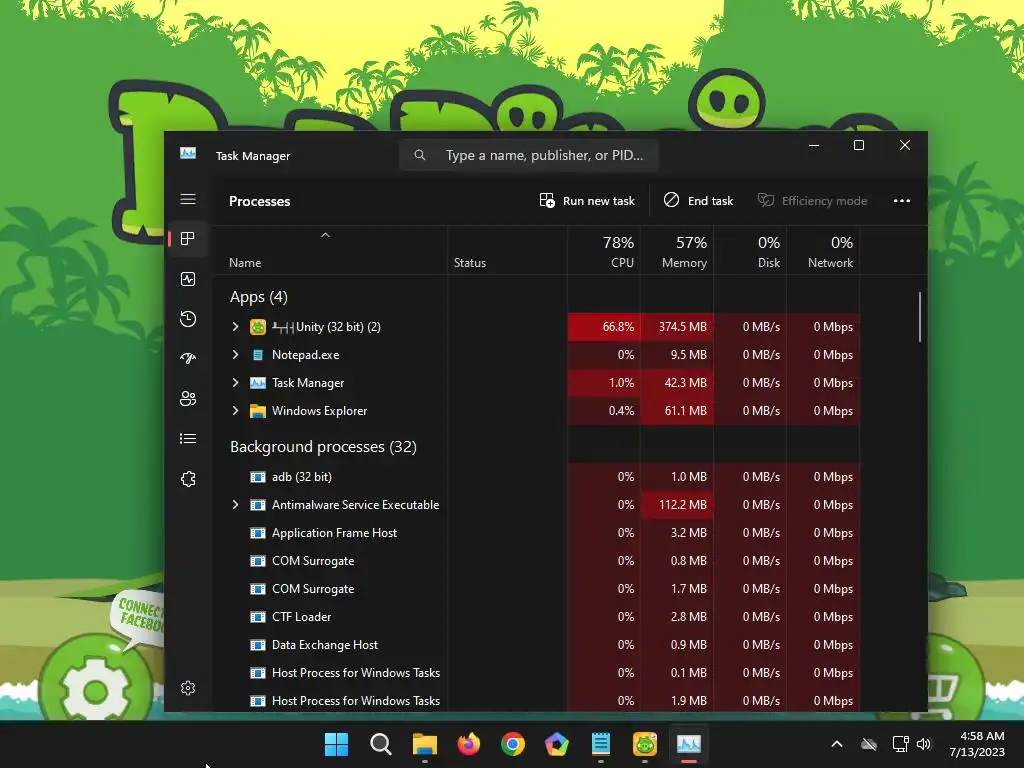Launch Firefox from the taskbar
Viewport: 1024px width, 768px height.
[x=468, y=744]
